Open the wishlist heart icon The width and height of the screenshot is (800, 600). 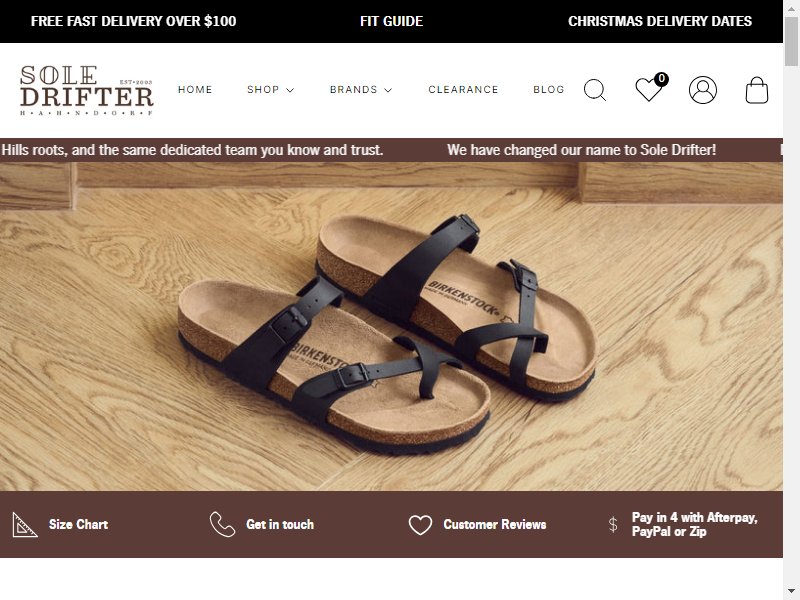[651, 88]
